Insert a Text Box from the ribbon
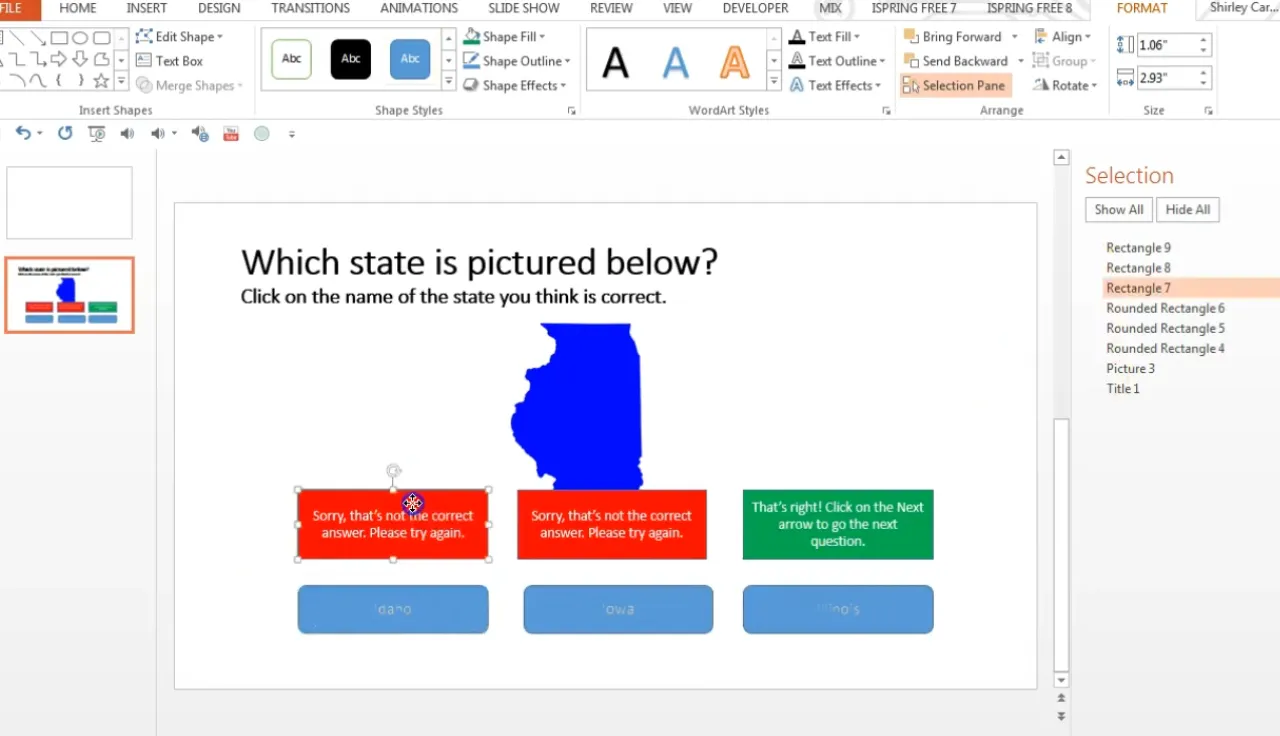Image resolution: width=1280 pixels, height=736 pixels. pos(170,61)
